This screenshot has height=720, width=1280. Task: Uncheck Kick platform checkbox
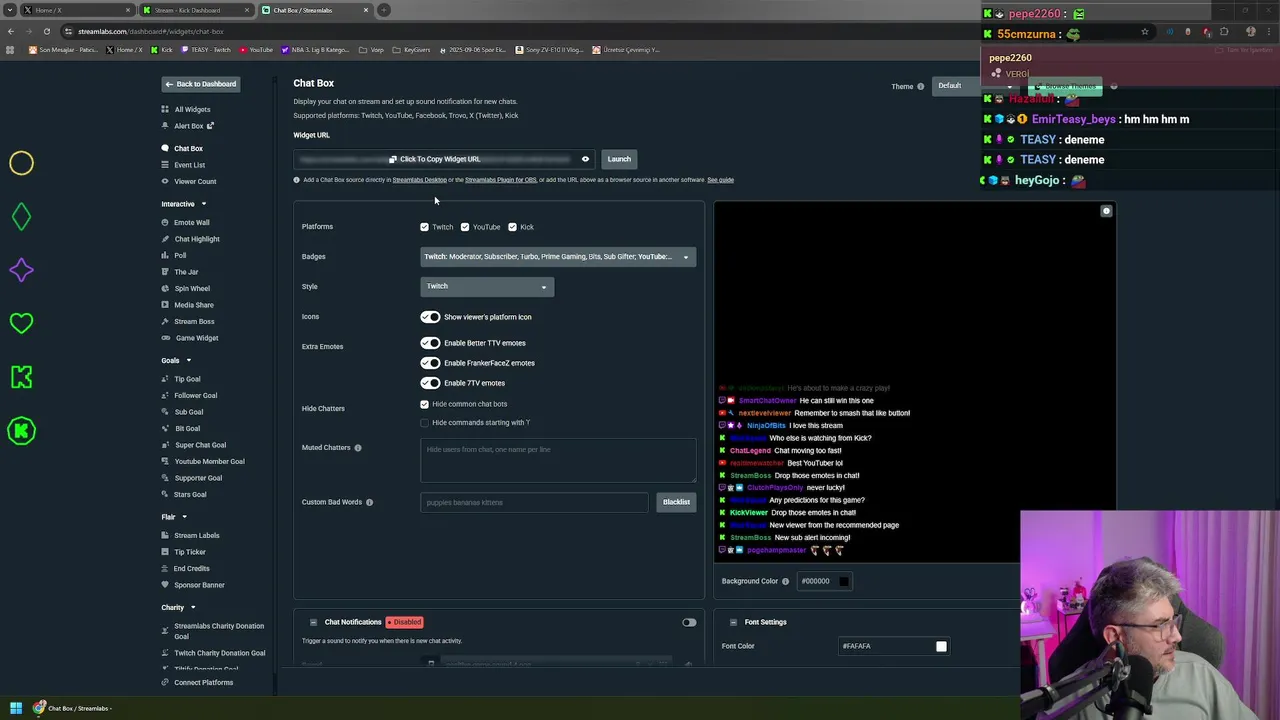tap(513, 227)
